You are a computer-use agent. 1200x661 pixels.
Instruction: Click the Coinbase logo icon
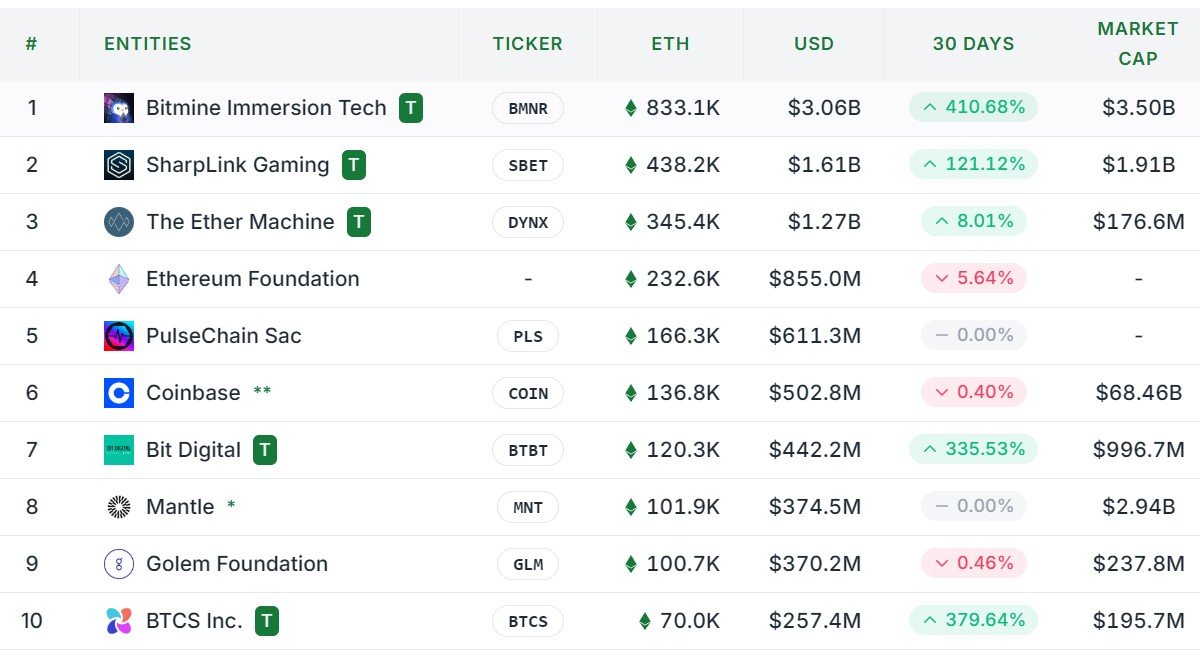point(119,393)
